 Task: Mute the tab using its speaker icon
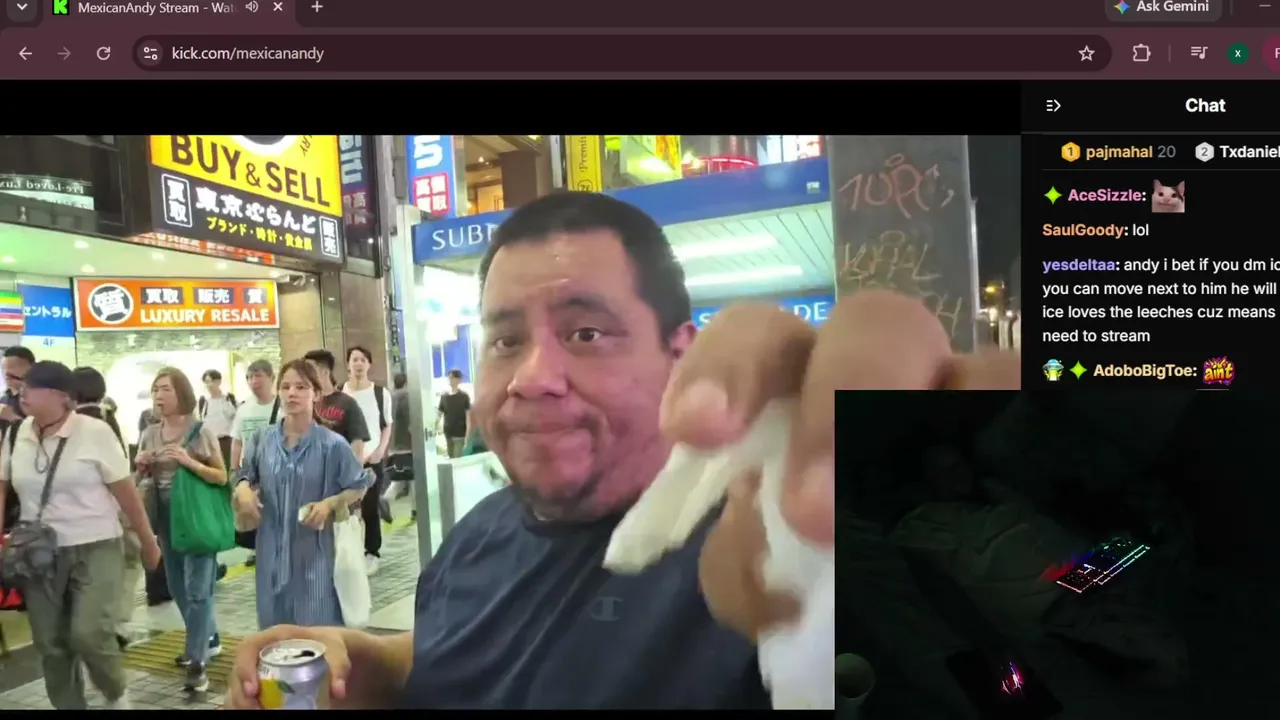(252, 7)
